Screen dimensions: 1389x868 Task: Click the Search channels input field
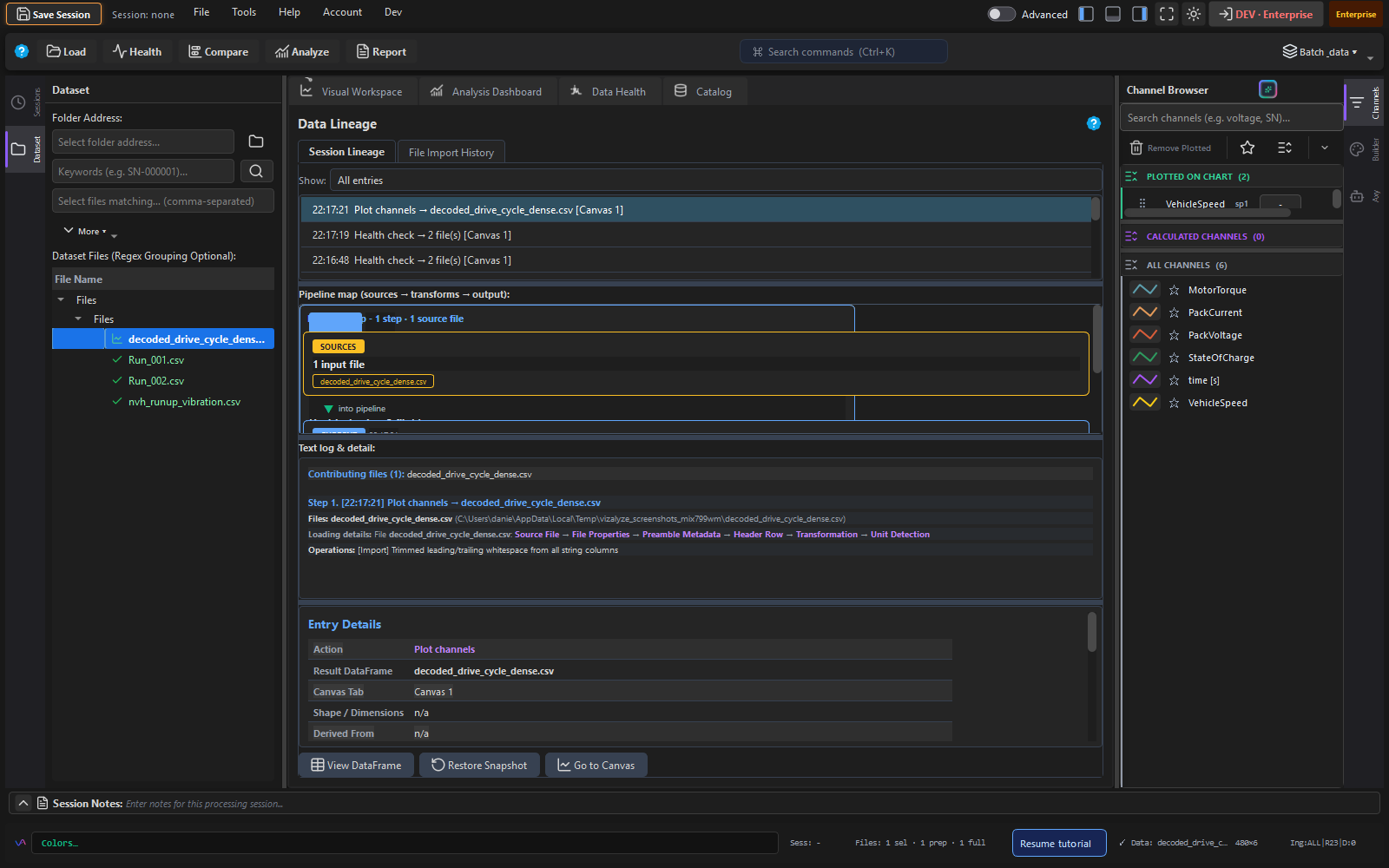pyautogui.click(x=1231, y=118)
